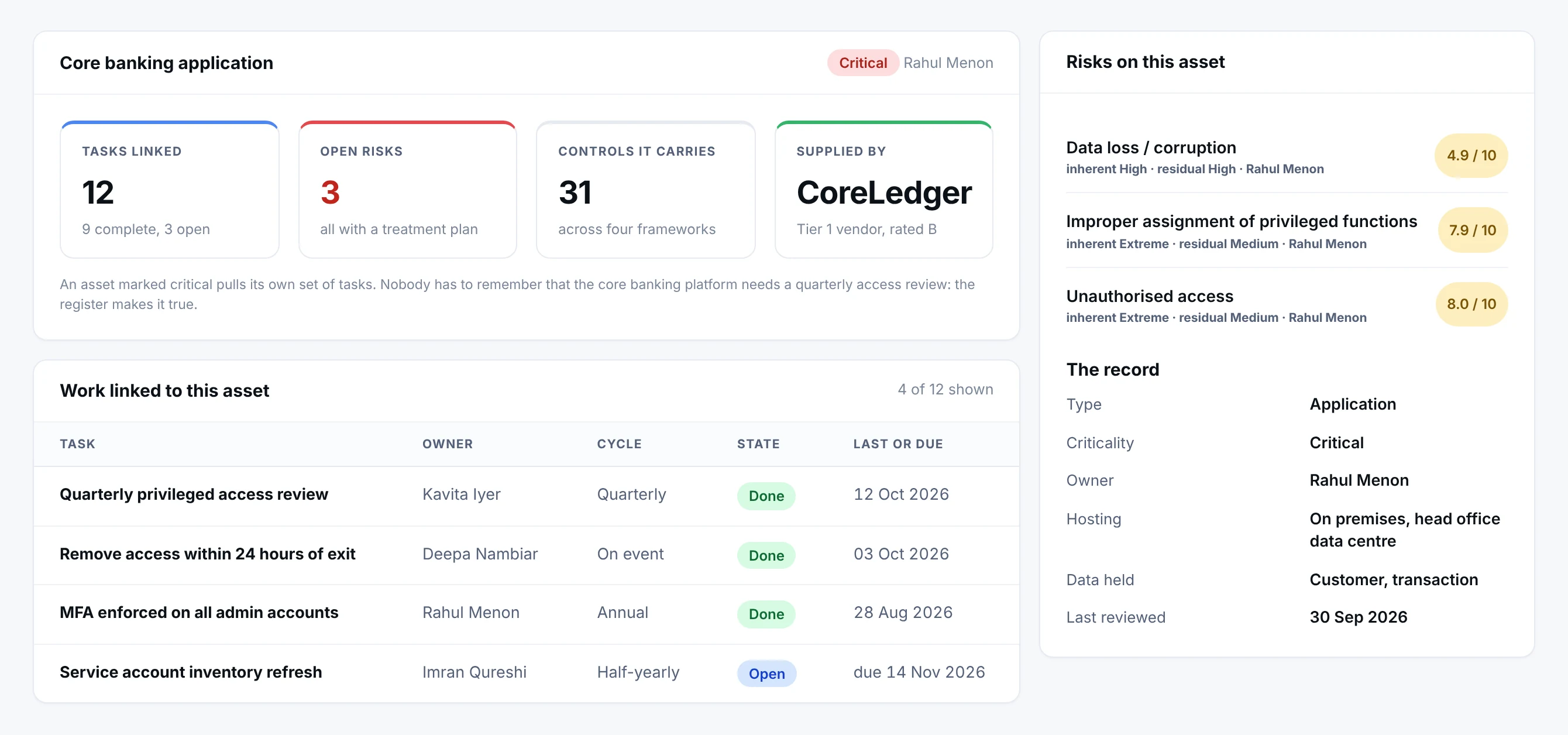Open the Service account inventory refresh task

(x=191, y=672)
